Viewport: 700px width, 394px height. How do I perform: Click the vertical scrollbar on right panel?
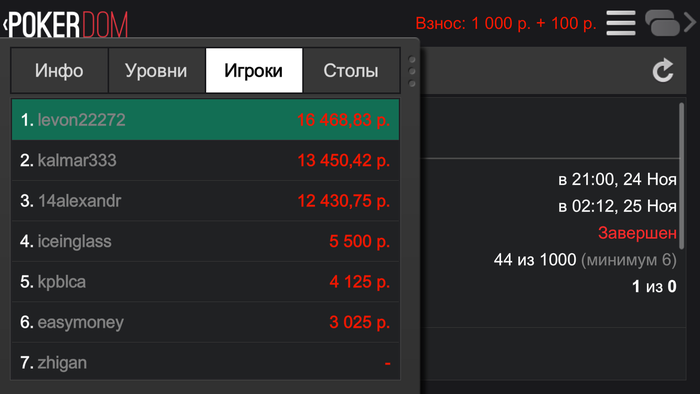pos(682,176)
